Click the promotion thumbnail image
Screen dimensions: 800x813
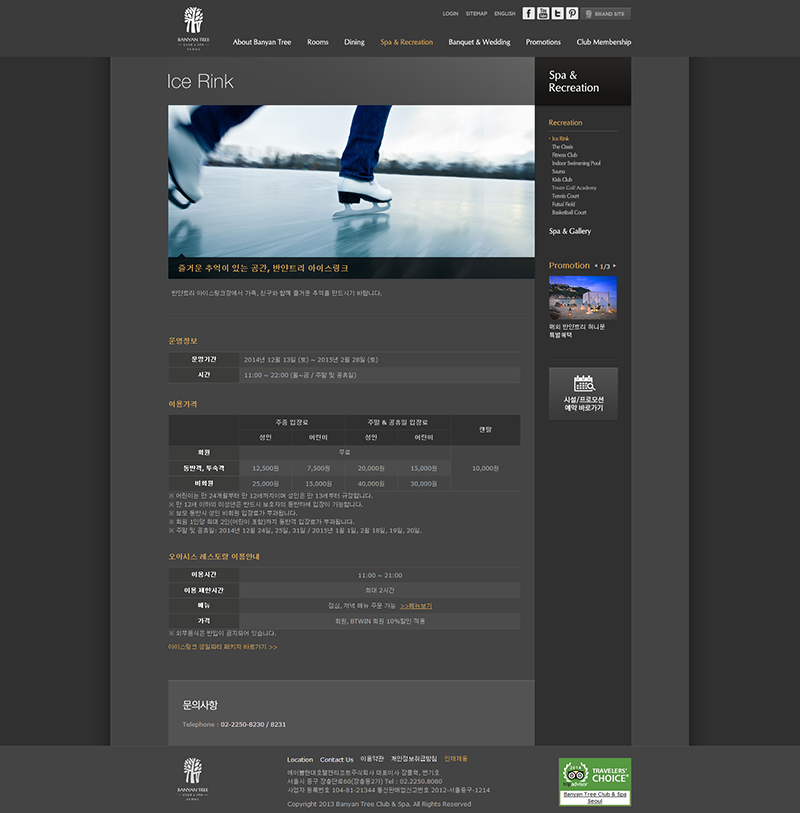point(583,297)
